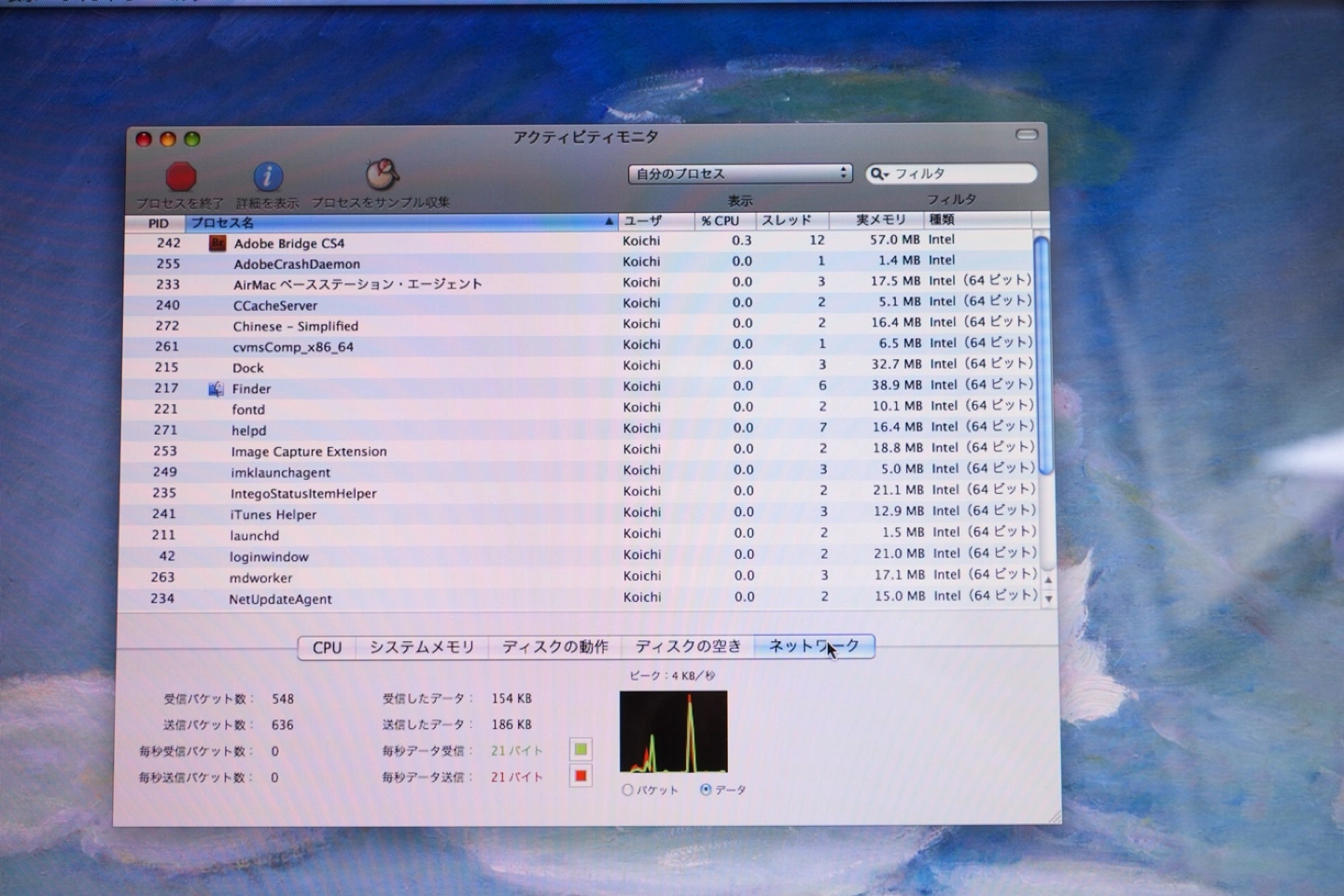
Task: Switch to the CPU tab
Action: click(327, 647)
